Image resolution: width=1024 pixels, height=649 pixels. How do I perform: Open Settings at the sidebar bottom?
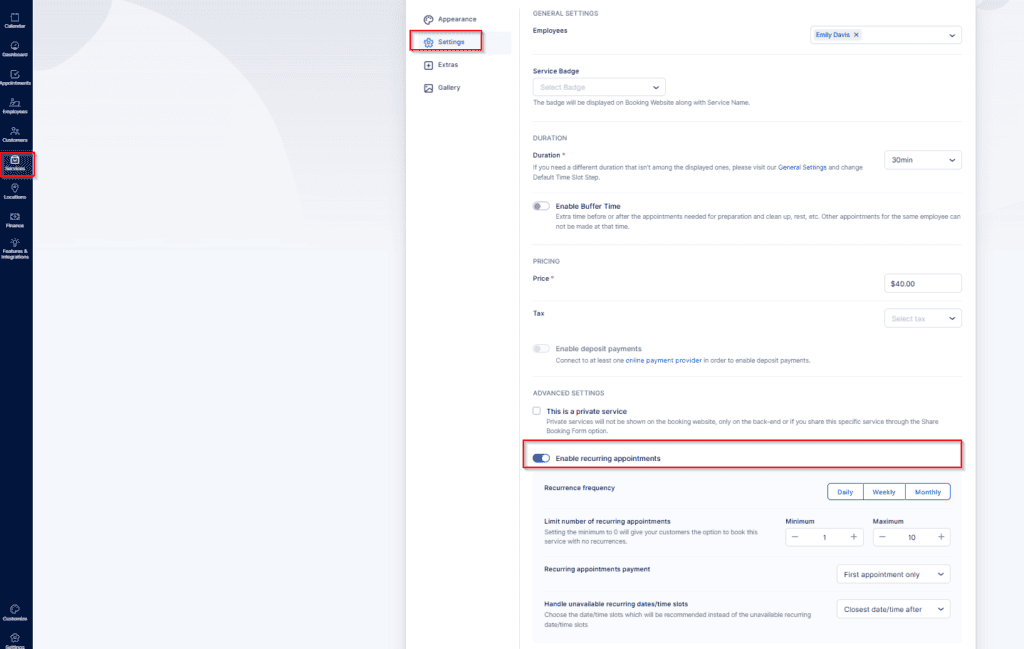coord(15,641)
